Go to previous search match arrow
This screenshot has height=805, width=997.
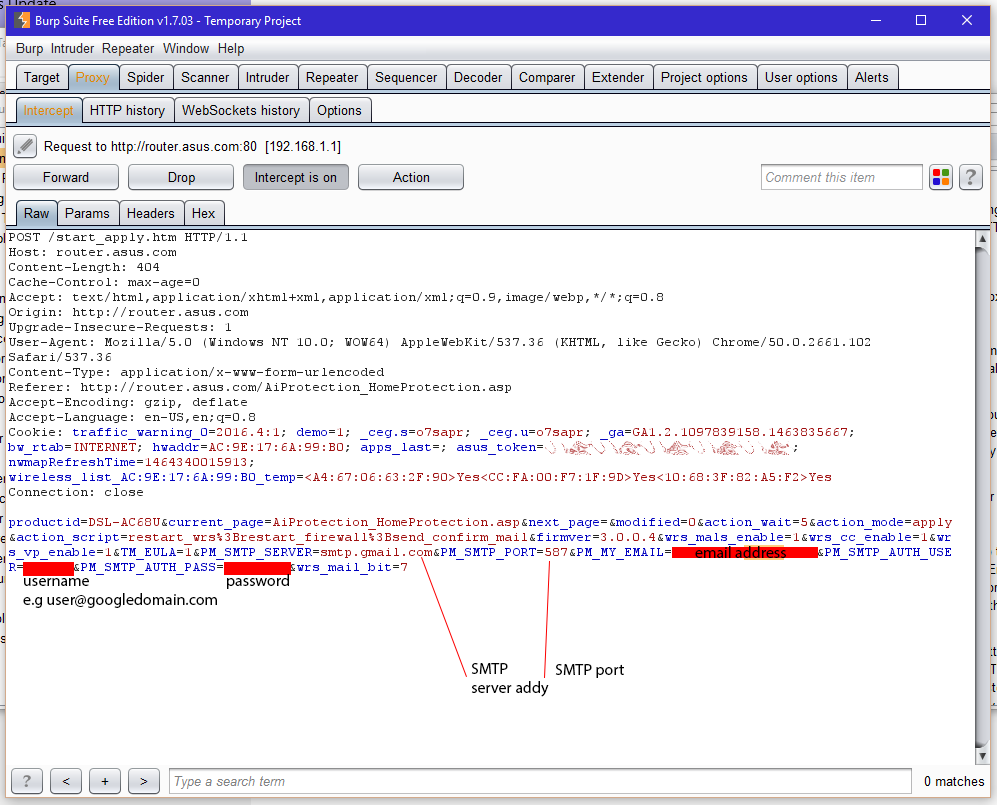[x=66, y=781]
